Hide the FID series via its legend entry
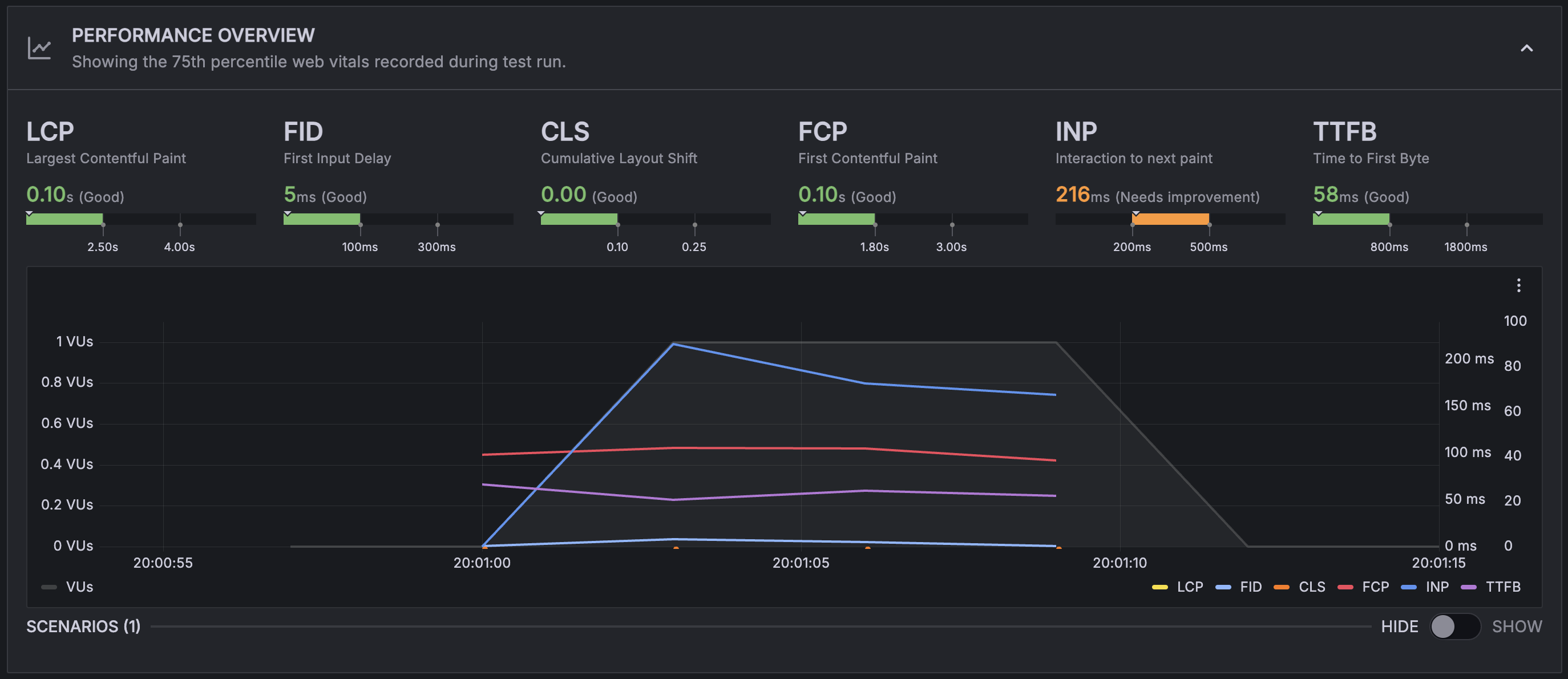 [x=1250, y=587]
